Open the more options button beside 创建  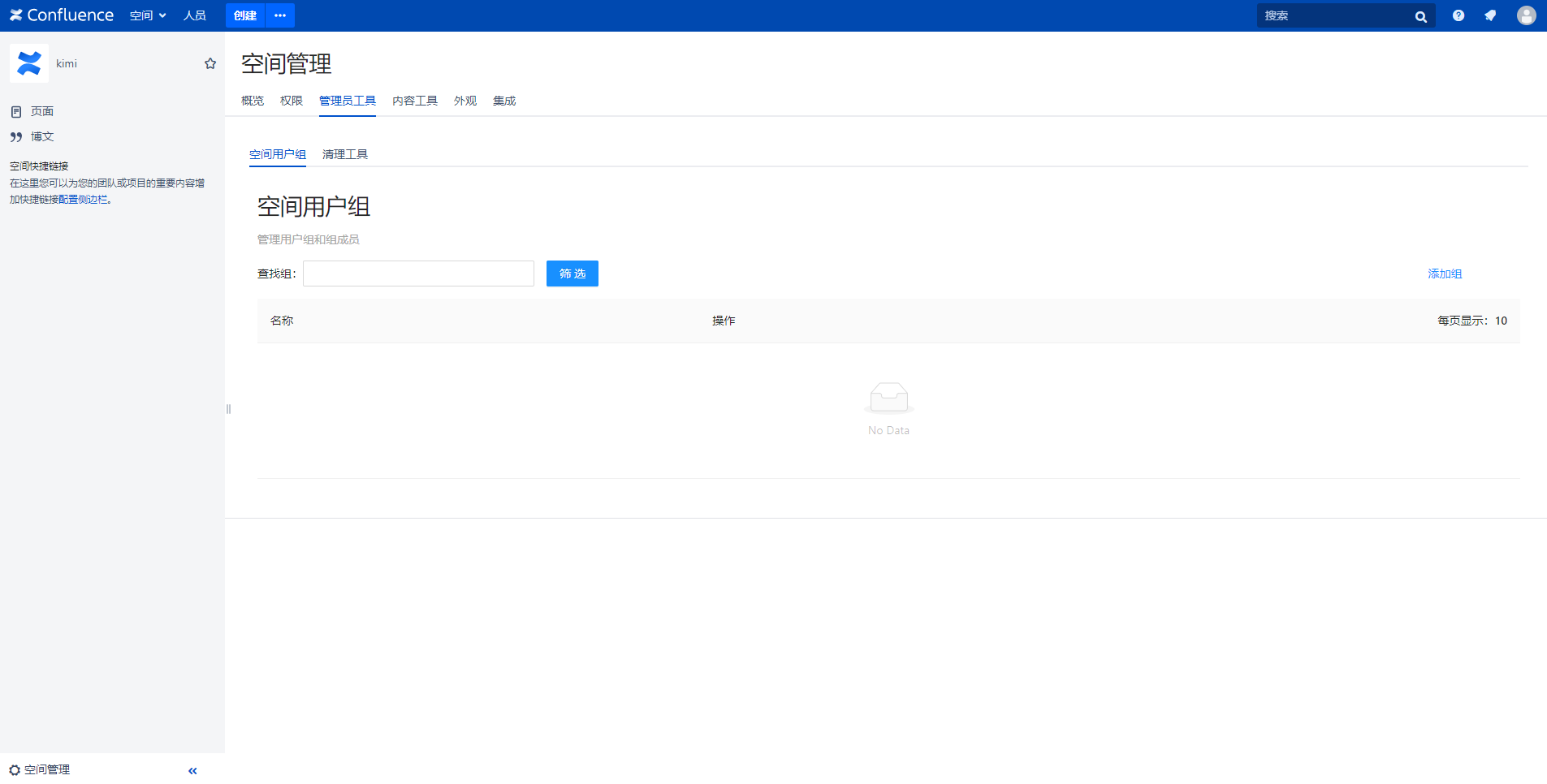[x=280, y=15]
